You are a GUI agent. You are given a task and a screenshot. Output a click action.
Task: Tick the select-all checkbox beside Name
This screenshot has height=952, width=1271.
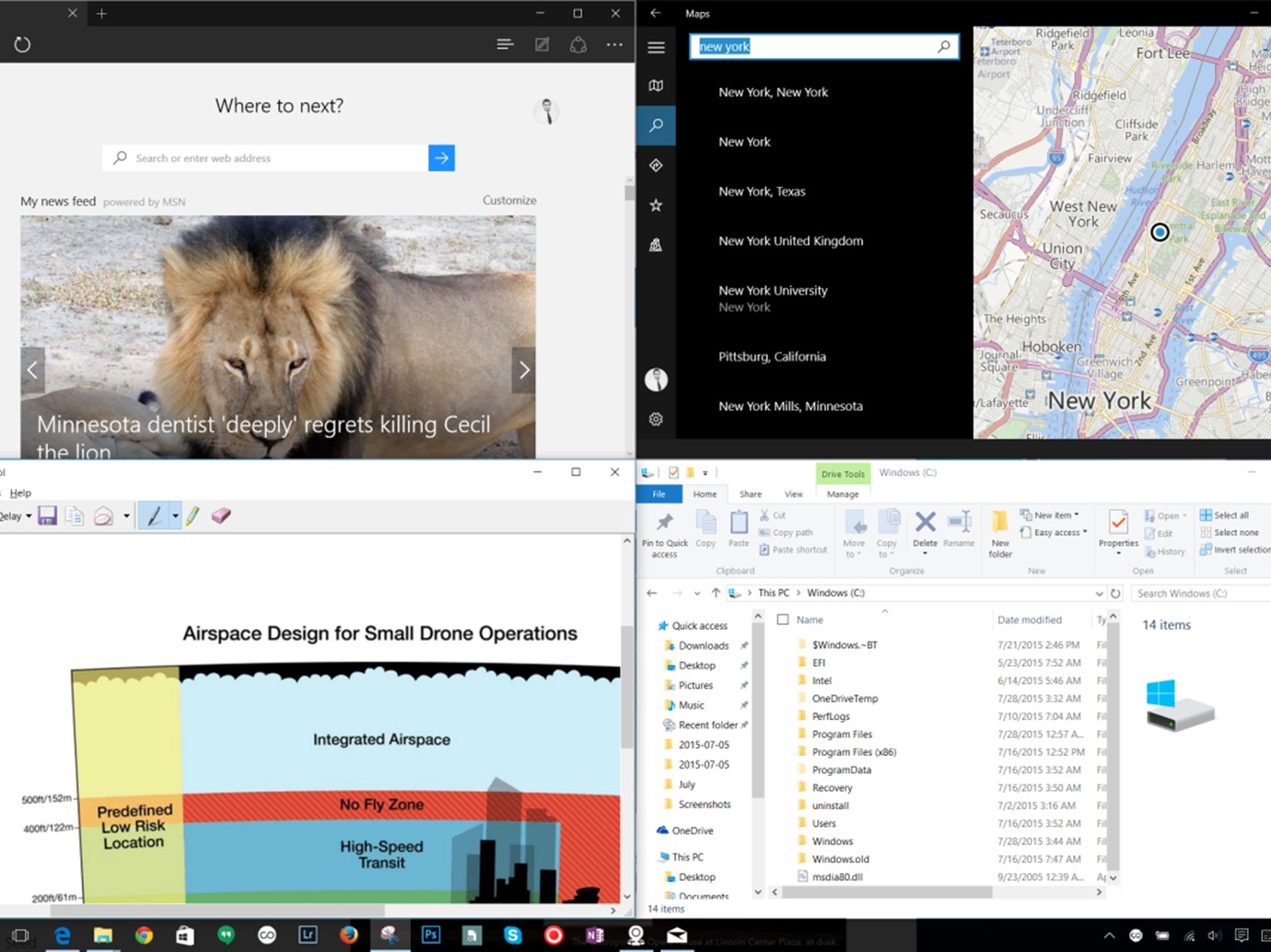coord(783,620)
